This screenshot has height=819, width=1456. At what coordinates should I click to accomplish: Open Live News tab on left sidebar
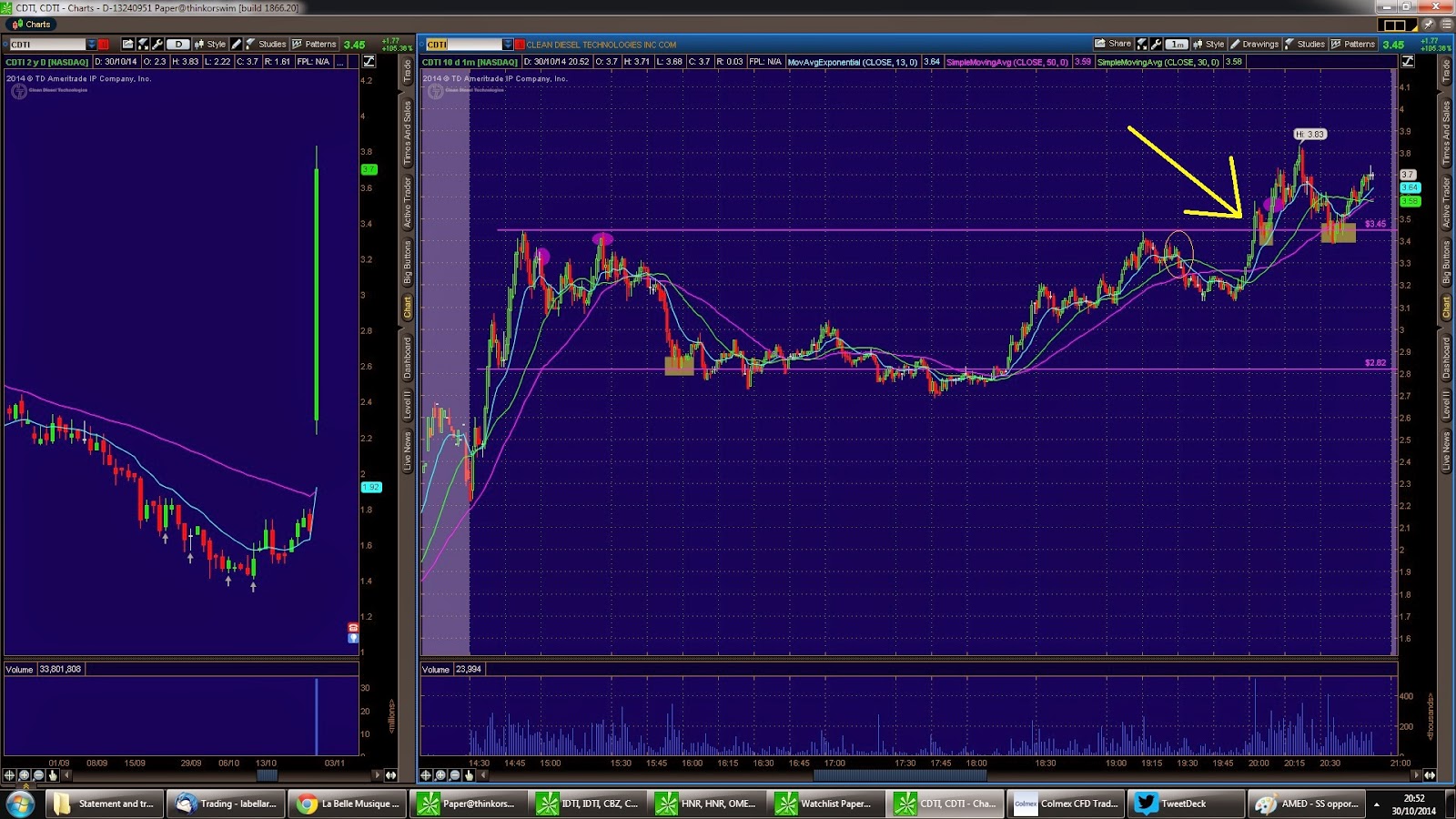coord(408,450)
